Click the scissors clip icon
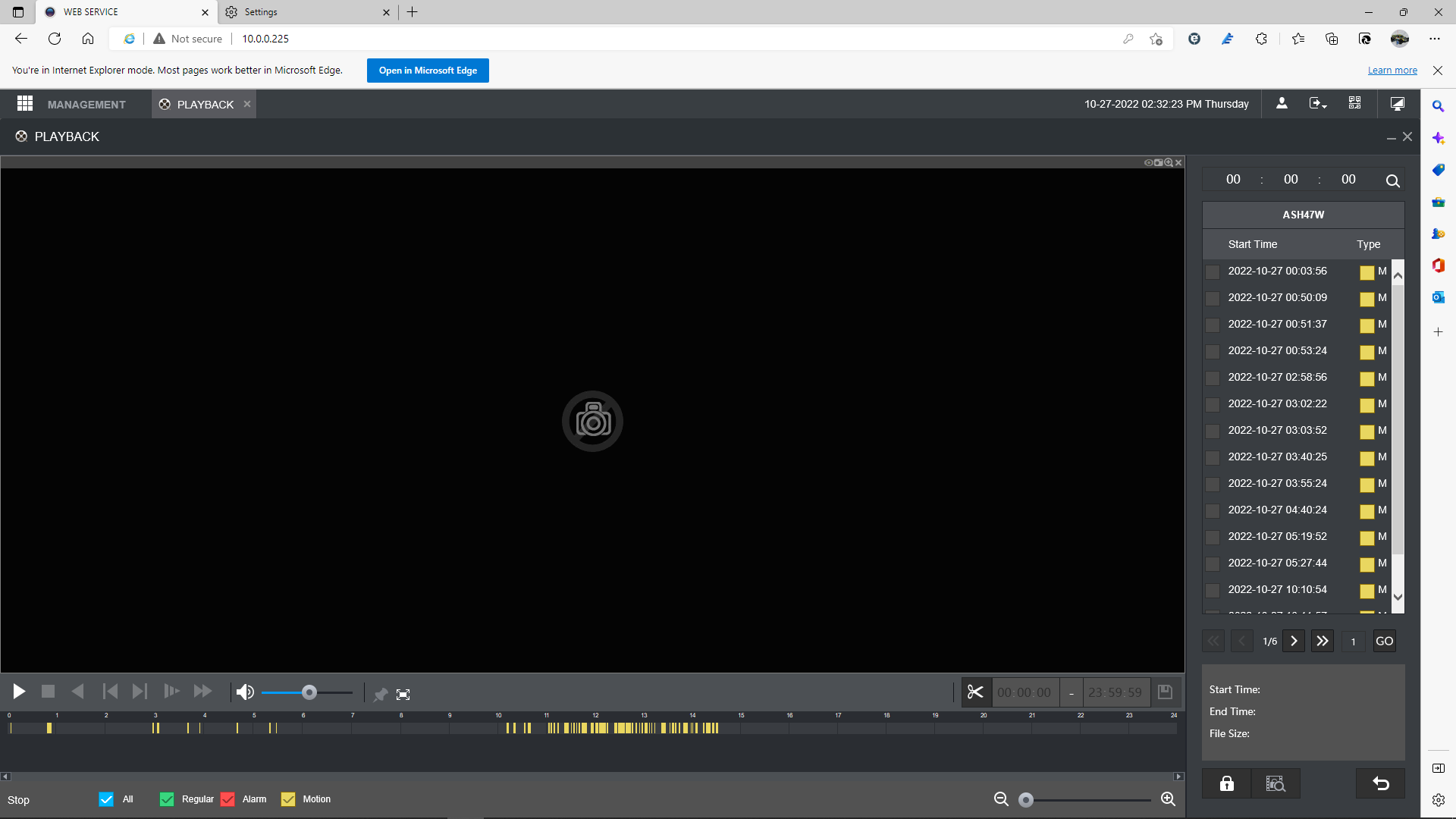The image size is (1456, 819). coord(975,692)
